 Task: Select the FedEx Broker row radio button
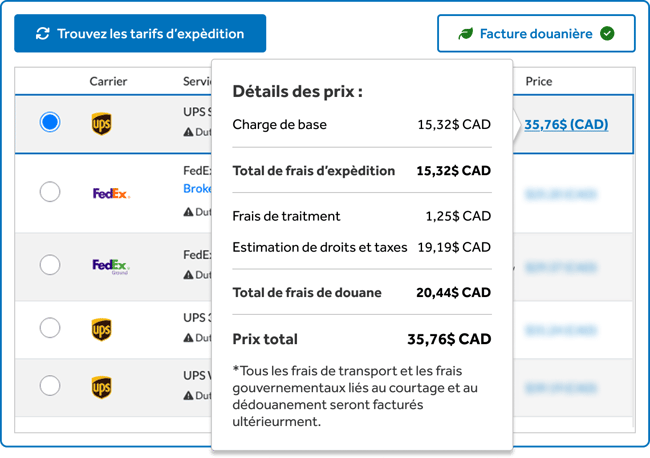pos(50,191)
